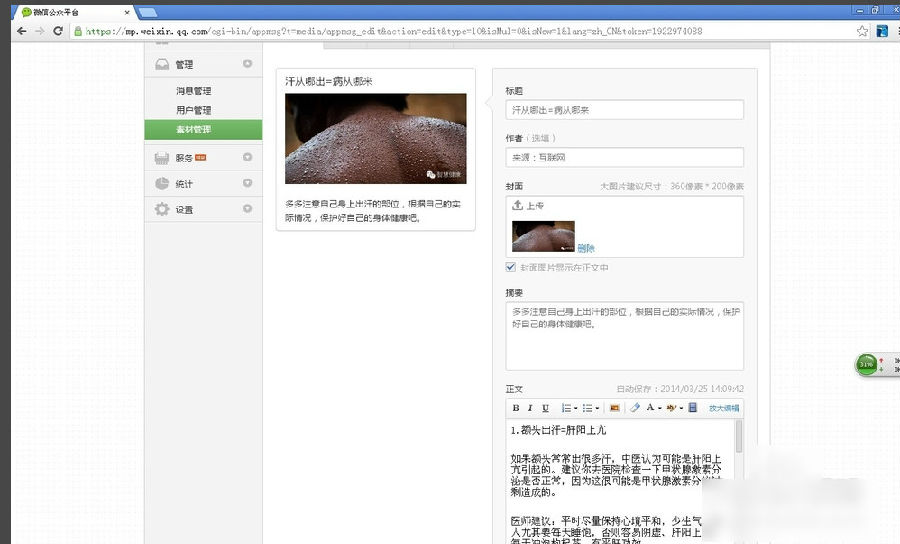Expand the 服务 section arrow
Screen dimensions: 900x544
coord(247,157)
